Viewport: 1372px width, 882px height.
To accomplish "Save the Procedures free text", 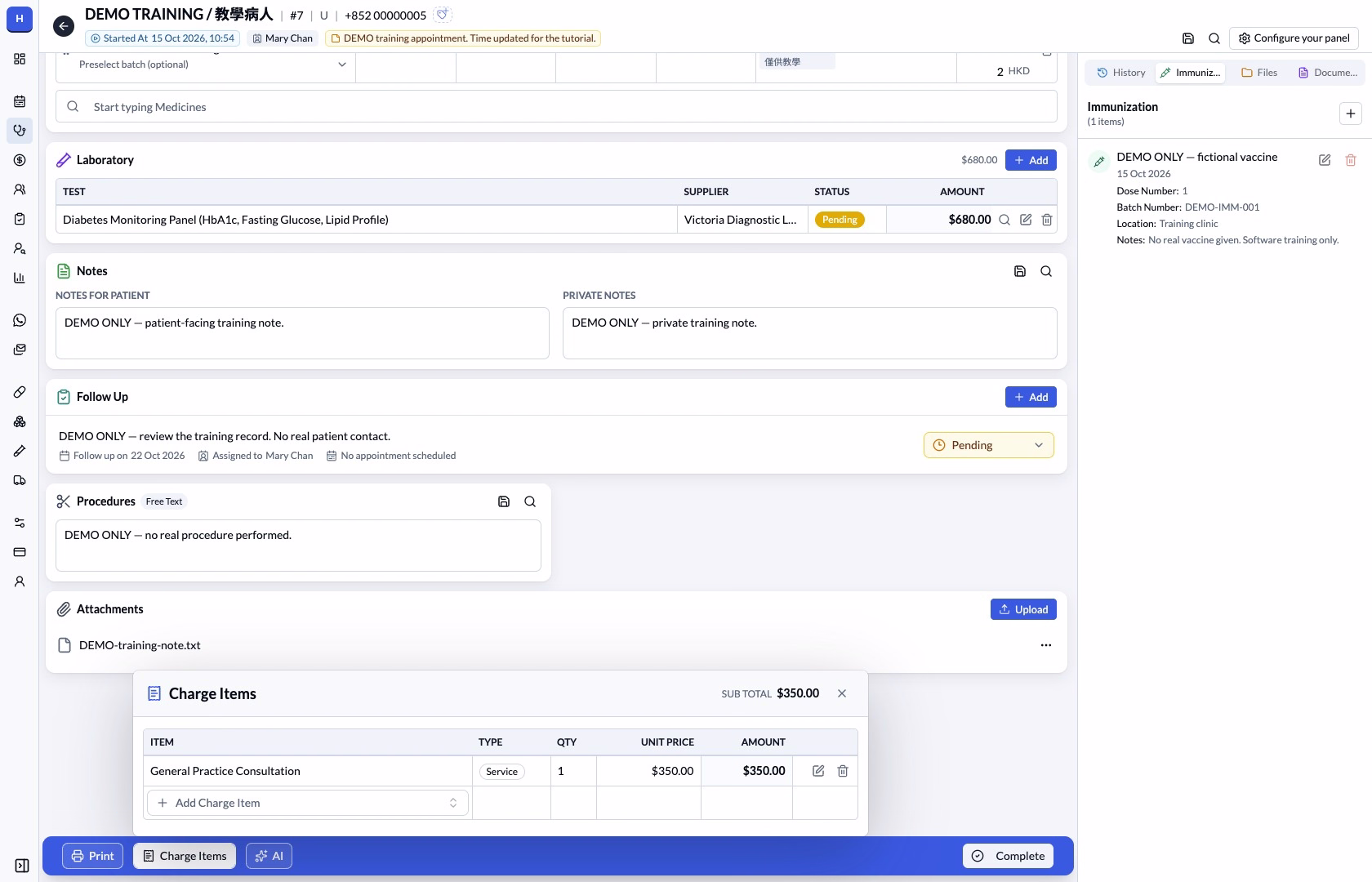I will [504, 501].
